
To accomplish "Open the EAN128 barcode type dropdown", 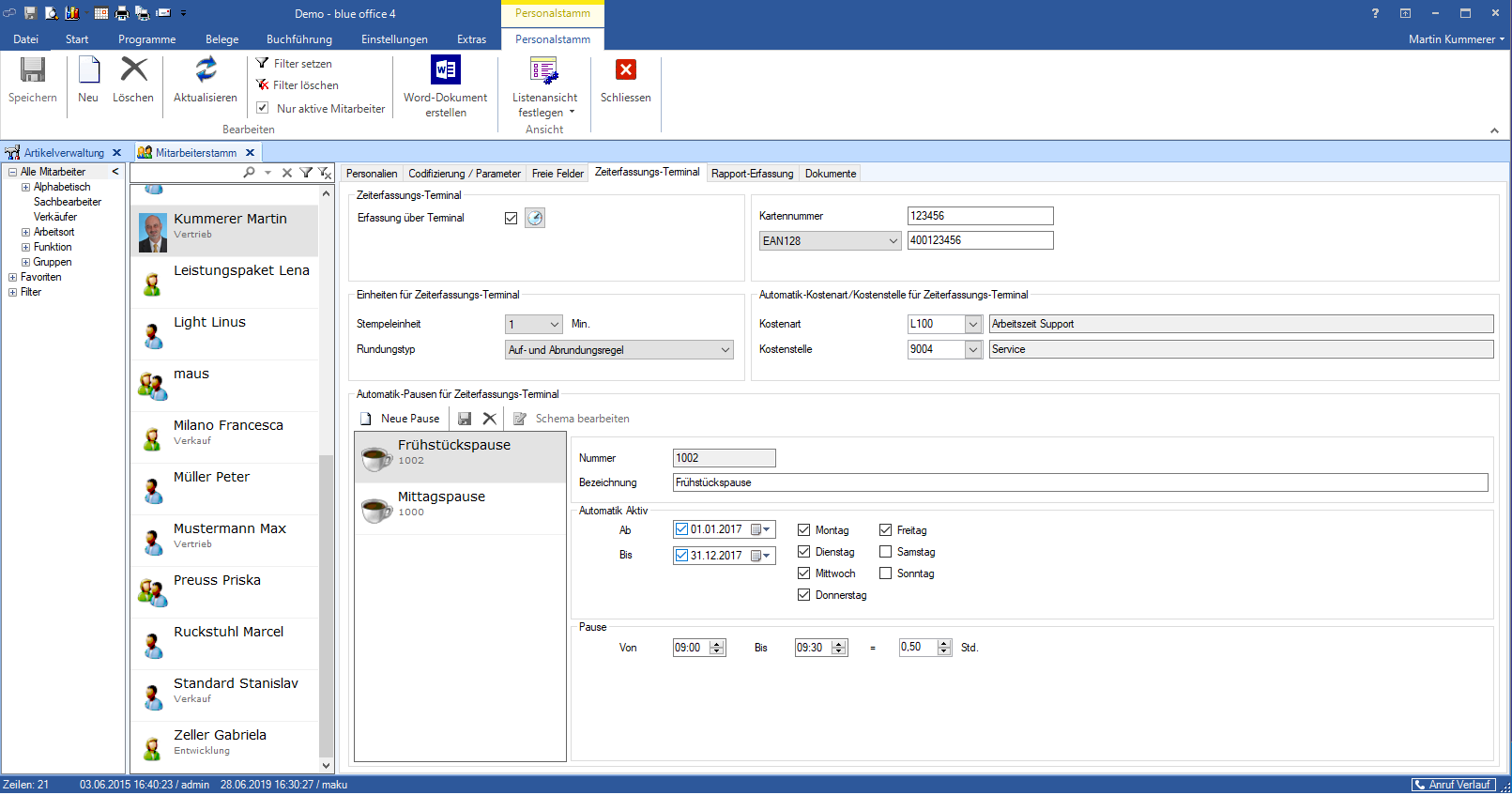I will 893,241.
